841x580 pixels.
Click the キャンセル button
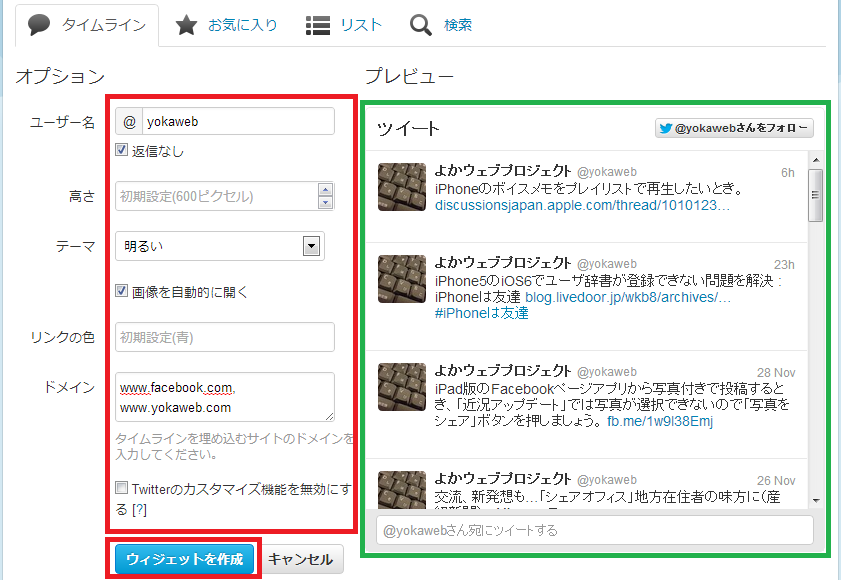pos(301,559)
